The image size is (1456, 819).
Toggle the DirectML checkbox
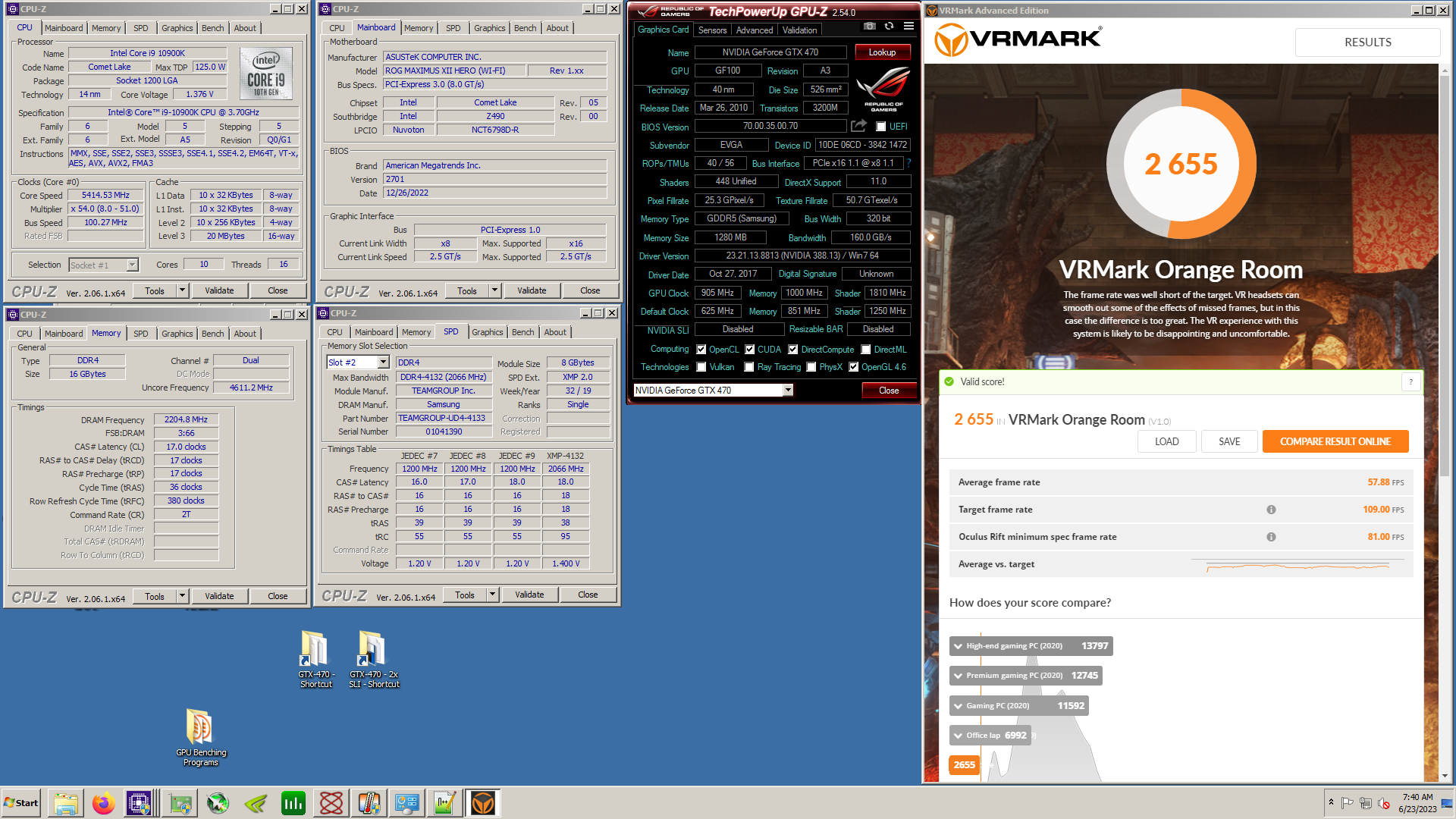tap(866, 350)
